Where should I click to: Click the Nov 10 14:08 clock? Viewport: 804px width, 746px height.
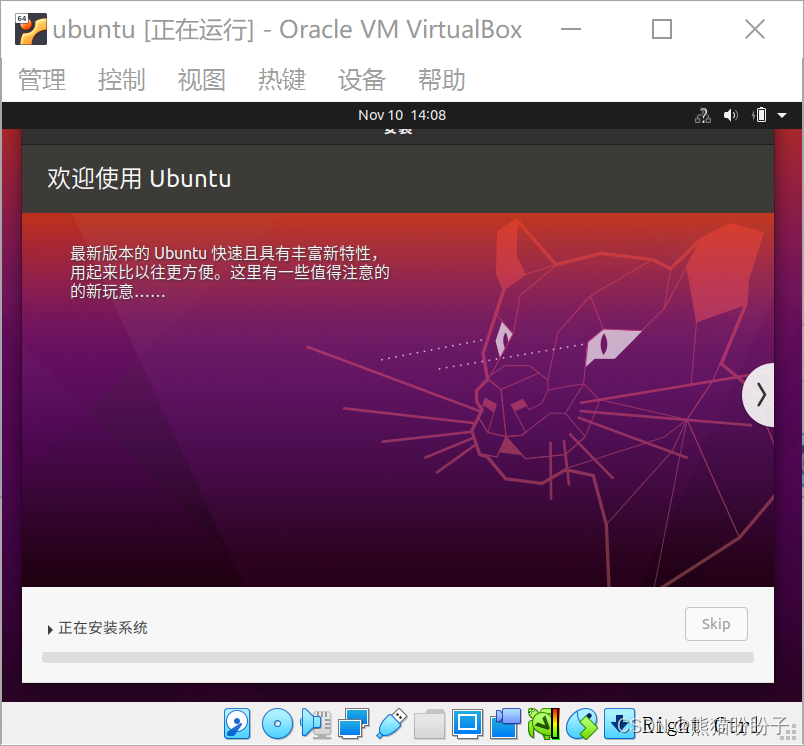point(402,115)
